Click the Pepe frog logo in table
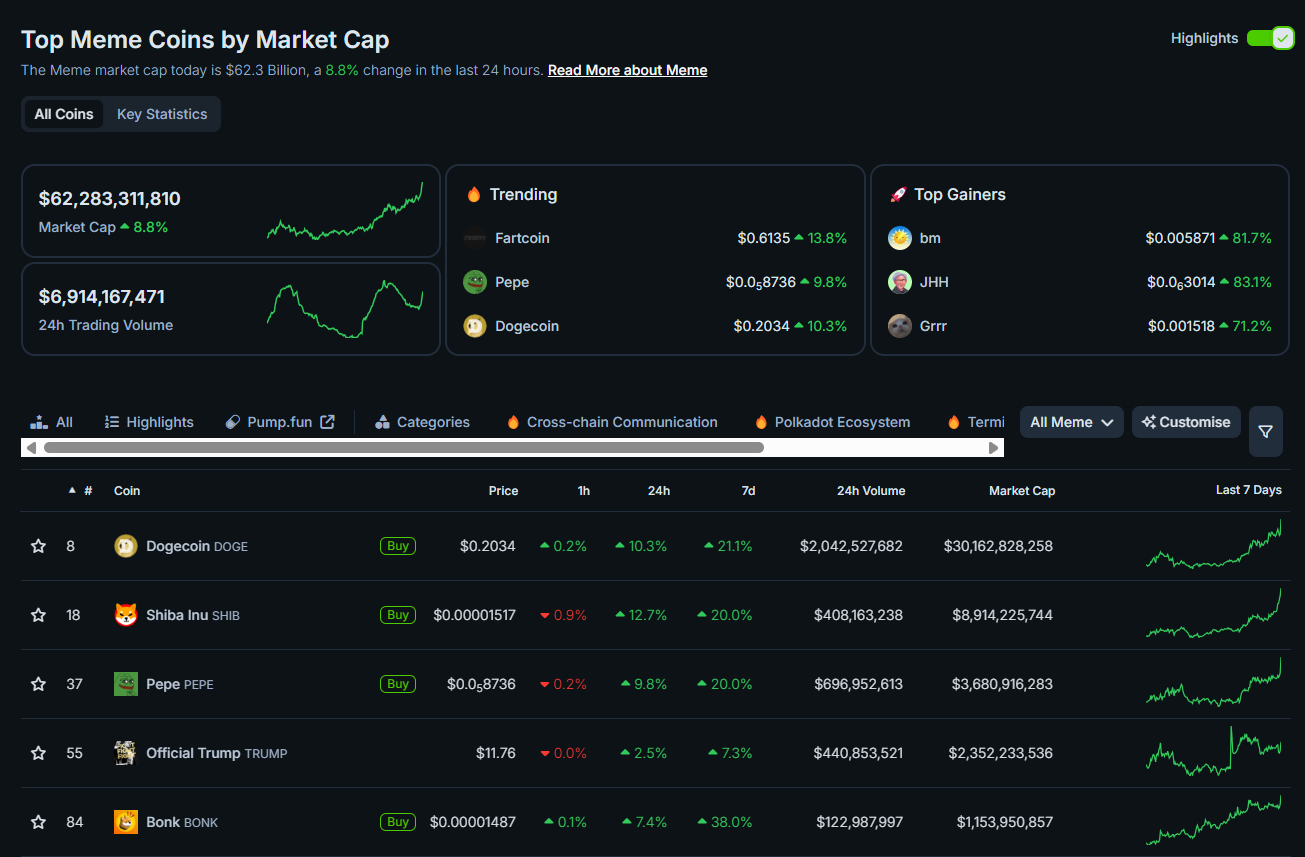1305x857 pixels. (x=126, y=684)
